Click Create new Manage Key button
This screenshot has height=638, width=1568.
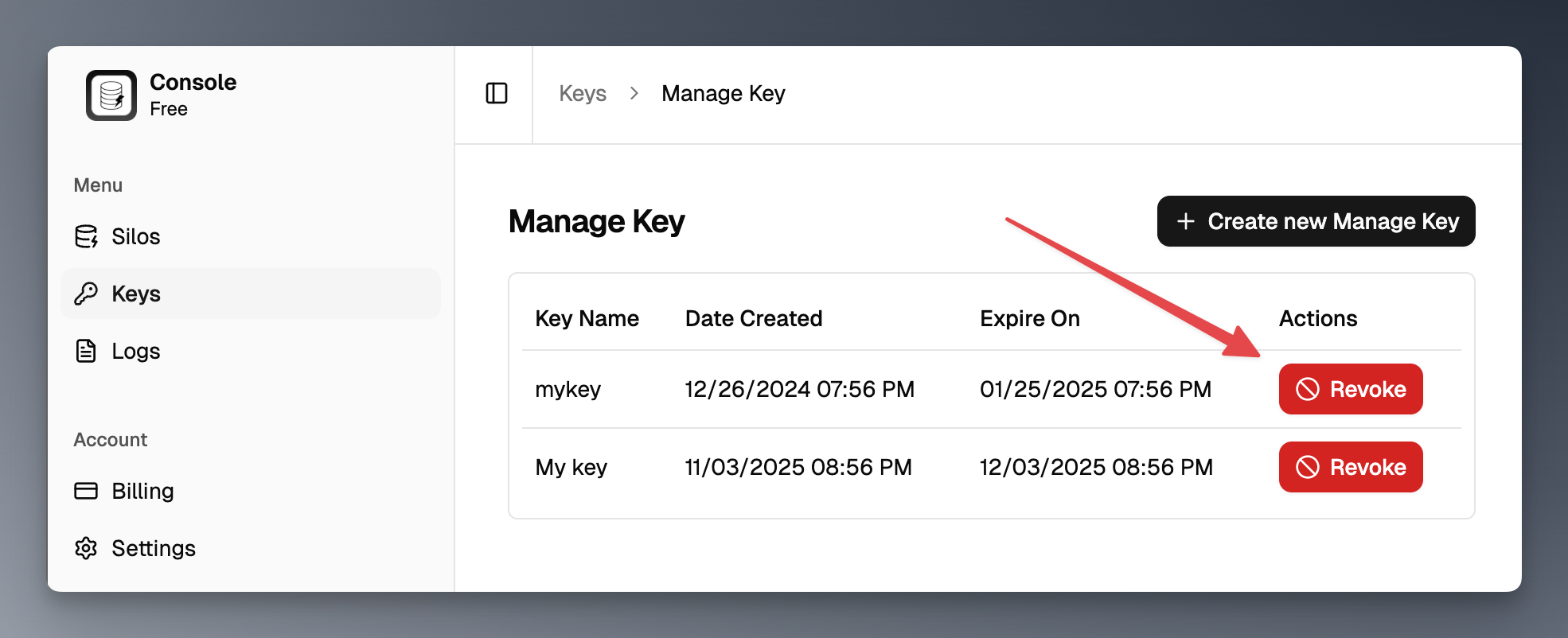tap(1316, 221)
